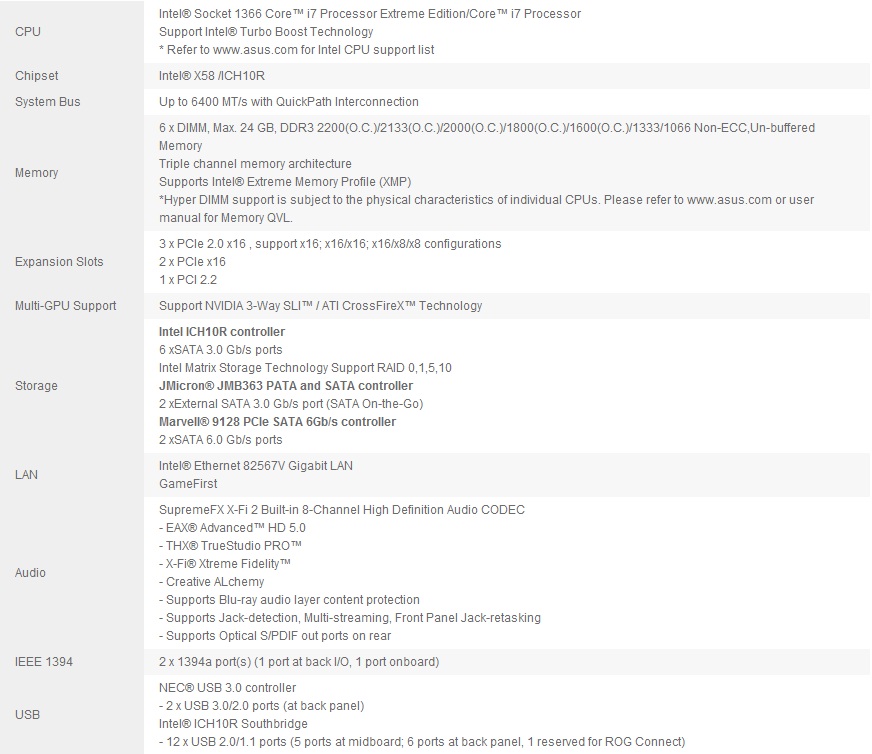Click the Storage row label
The image size is (872, 754).
(x=36, y=386)
